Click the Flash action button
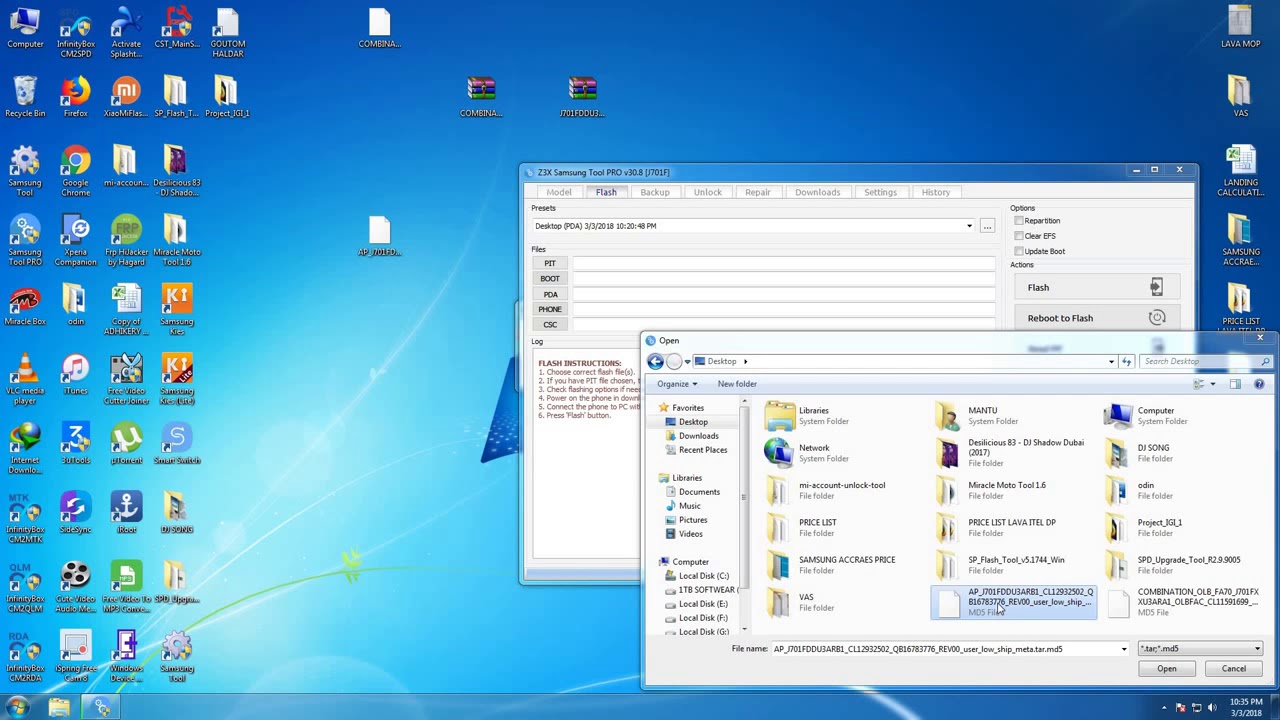The width and height of the screenshot is (1280, 720). tap(1096, 288)
